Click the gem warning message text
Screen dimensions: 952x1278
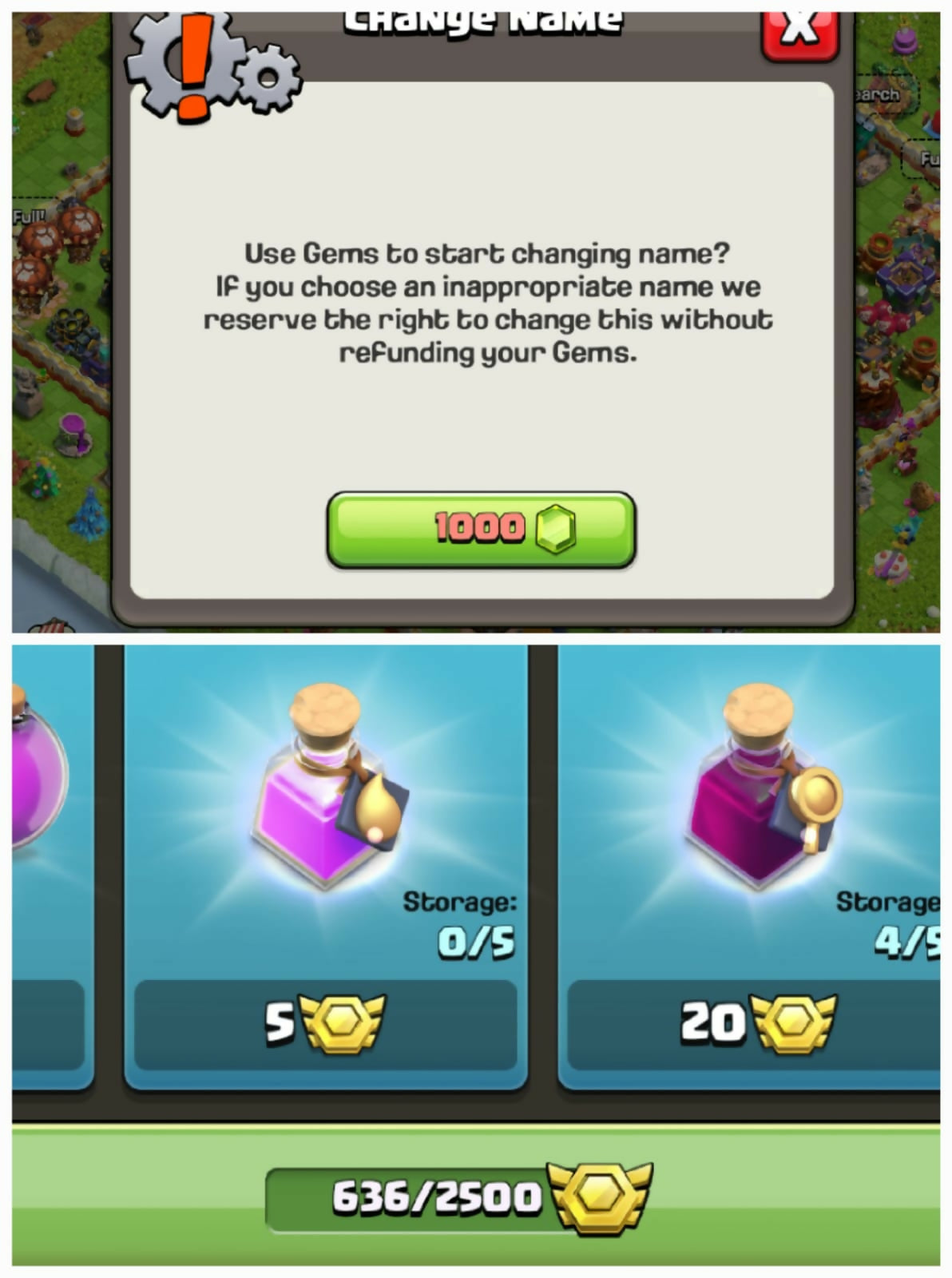click(x=487, y=303)
